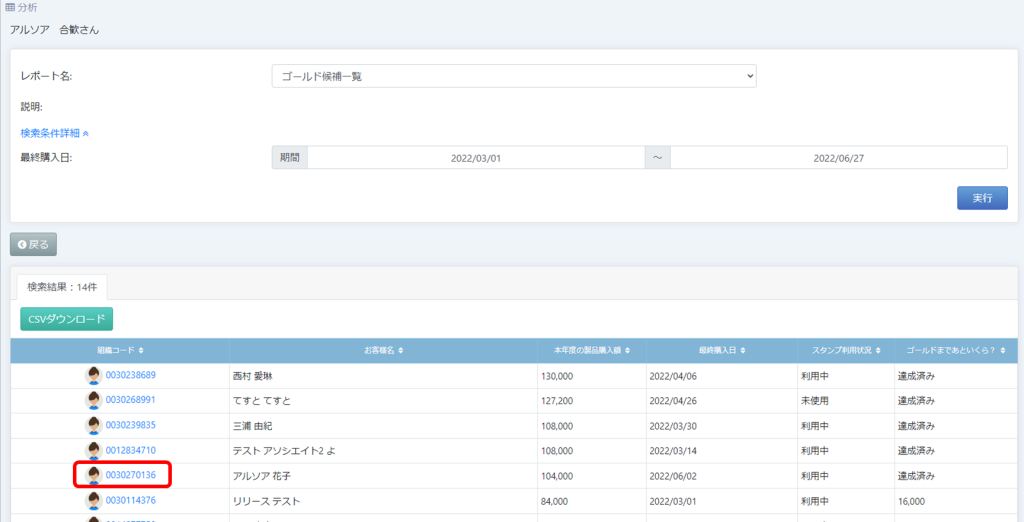Viewport: 1024px width, 522px height.
Task: Select the 検索結果：14件 tab
Action: (x=63, y=286)
